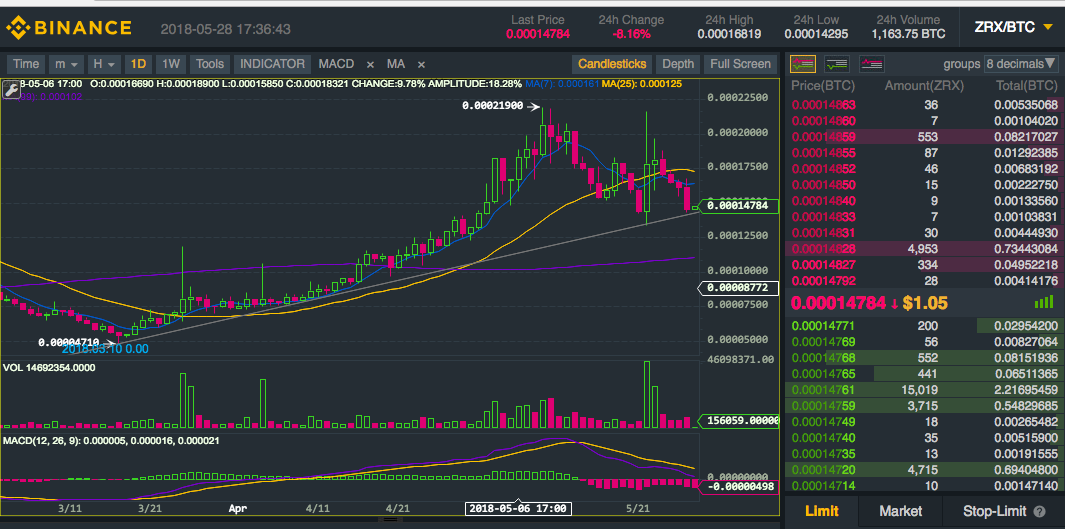Click the 24h Low value 0.00014295
The image size is (1065, 529).
(816, 34)
